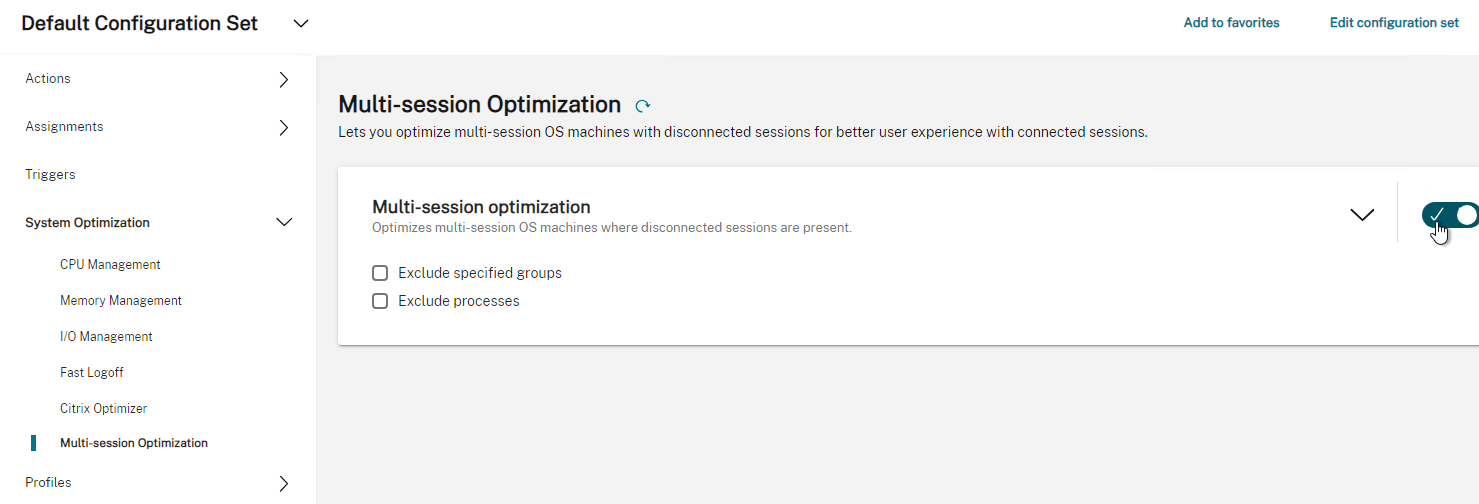Expand the Actions section chevron
The height and width of the screenshot is (504, 1479).
click(x=284, y=79)
